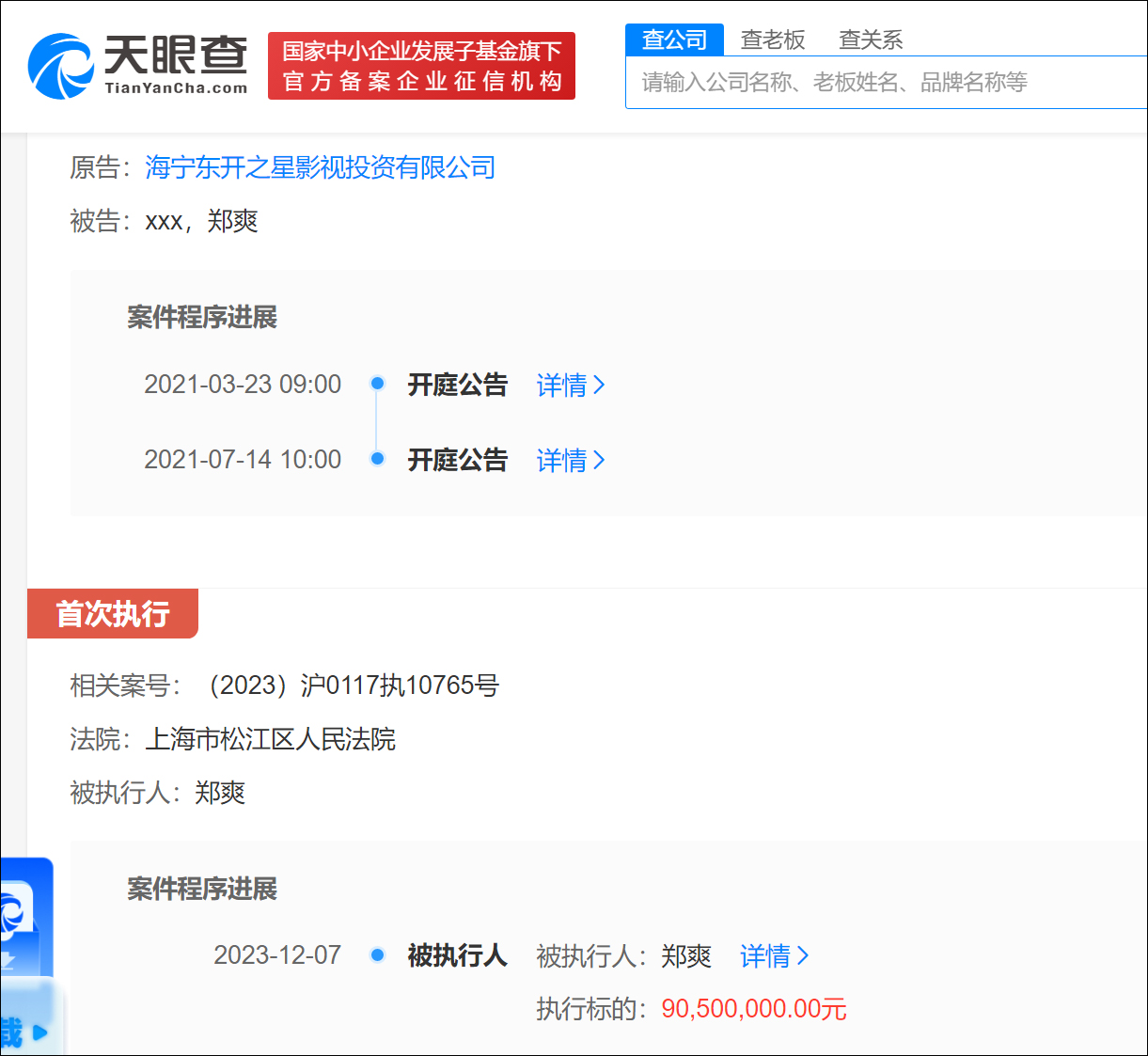Click court name 上海市松江区人民法院
The height and width of the screenshot is (1056, 1148).
[270, 739]
